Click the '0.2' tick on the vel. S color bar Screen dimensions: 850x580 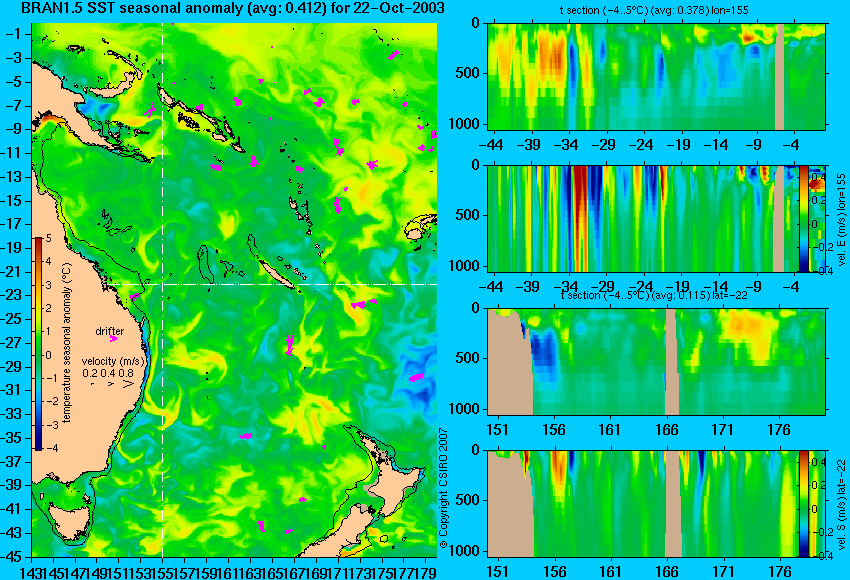tap(817, 485)
